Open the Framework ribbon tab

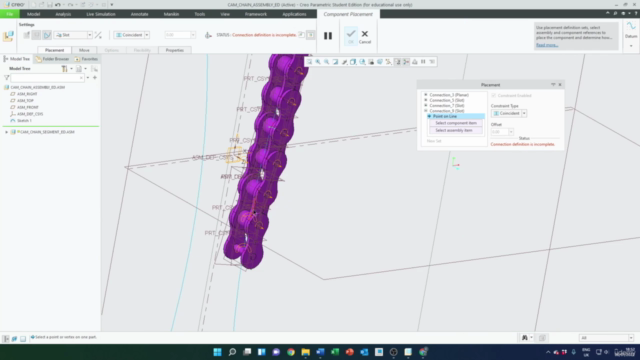(x=256, y=14)
